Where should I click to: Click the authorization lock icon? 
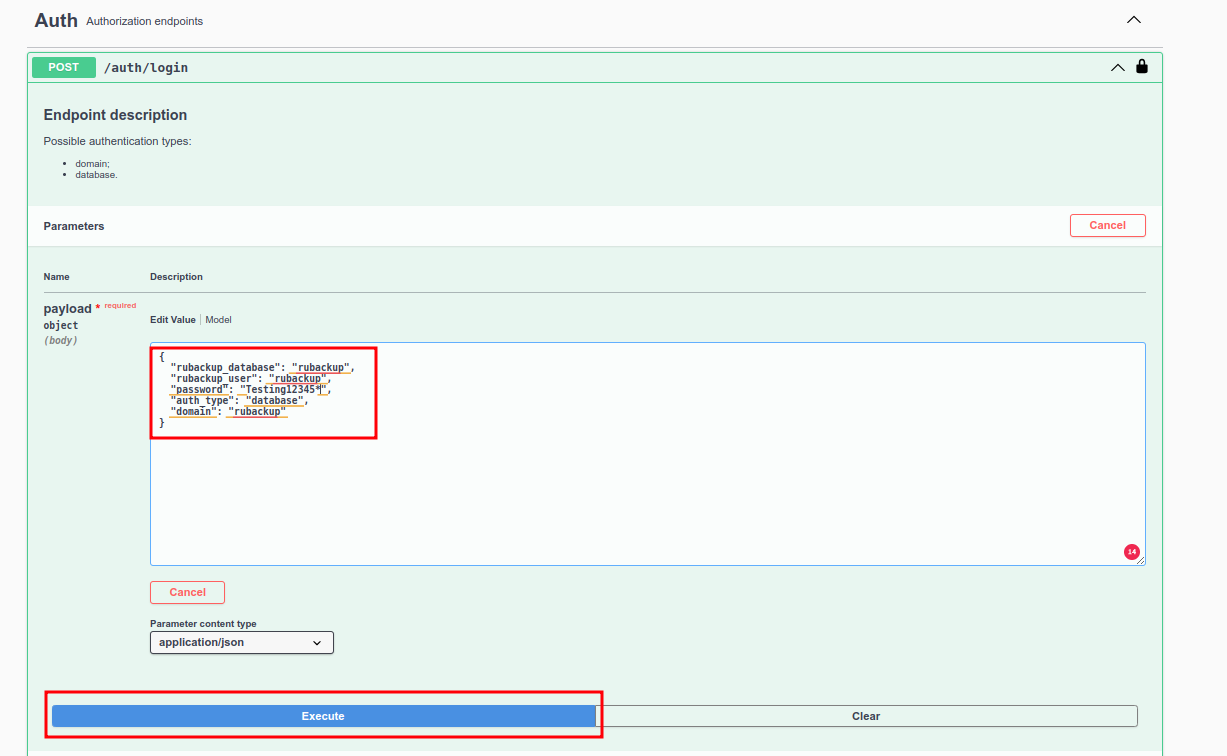click(1142, 67)
